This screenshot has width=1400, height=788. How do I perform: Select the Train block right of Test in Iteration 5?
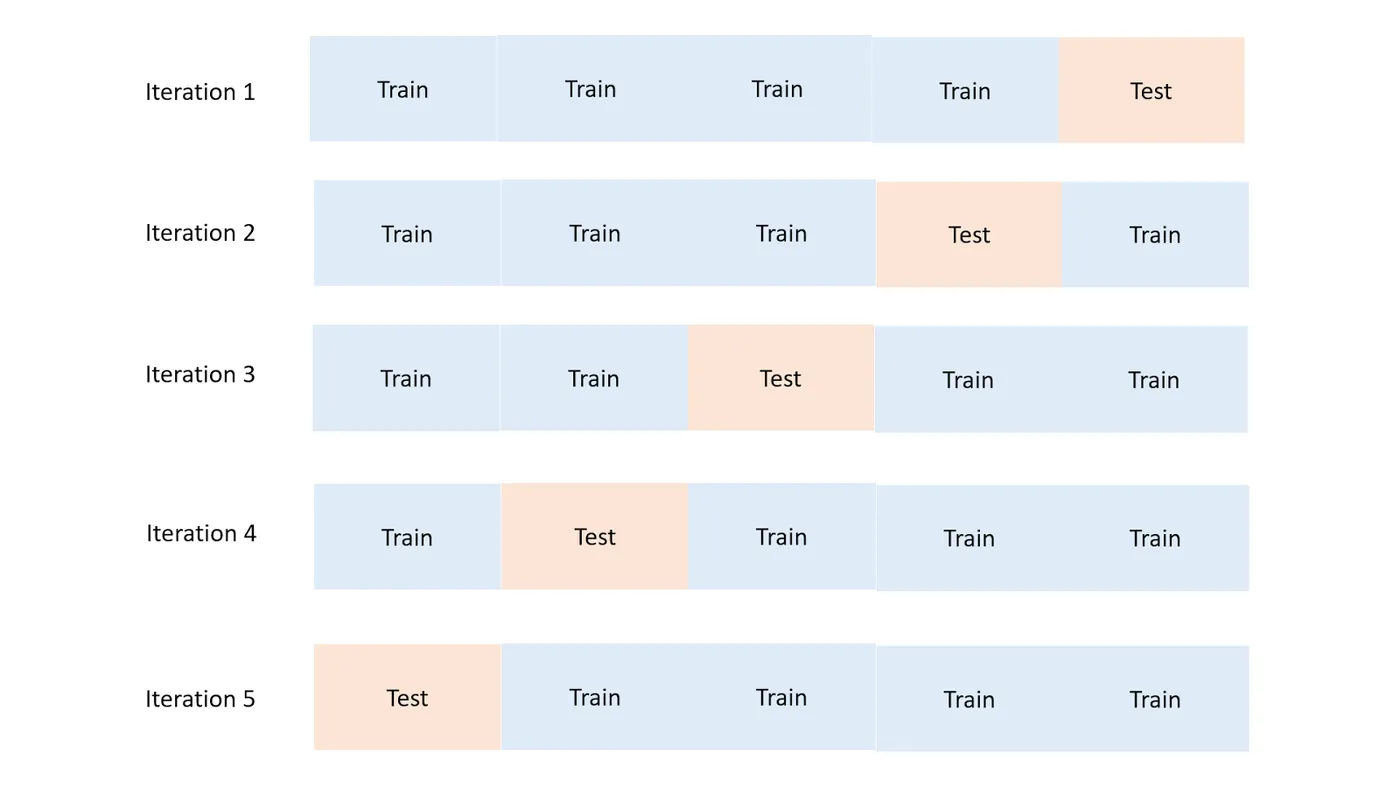tap(595, 697)
